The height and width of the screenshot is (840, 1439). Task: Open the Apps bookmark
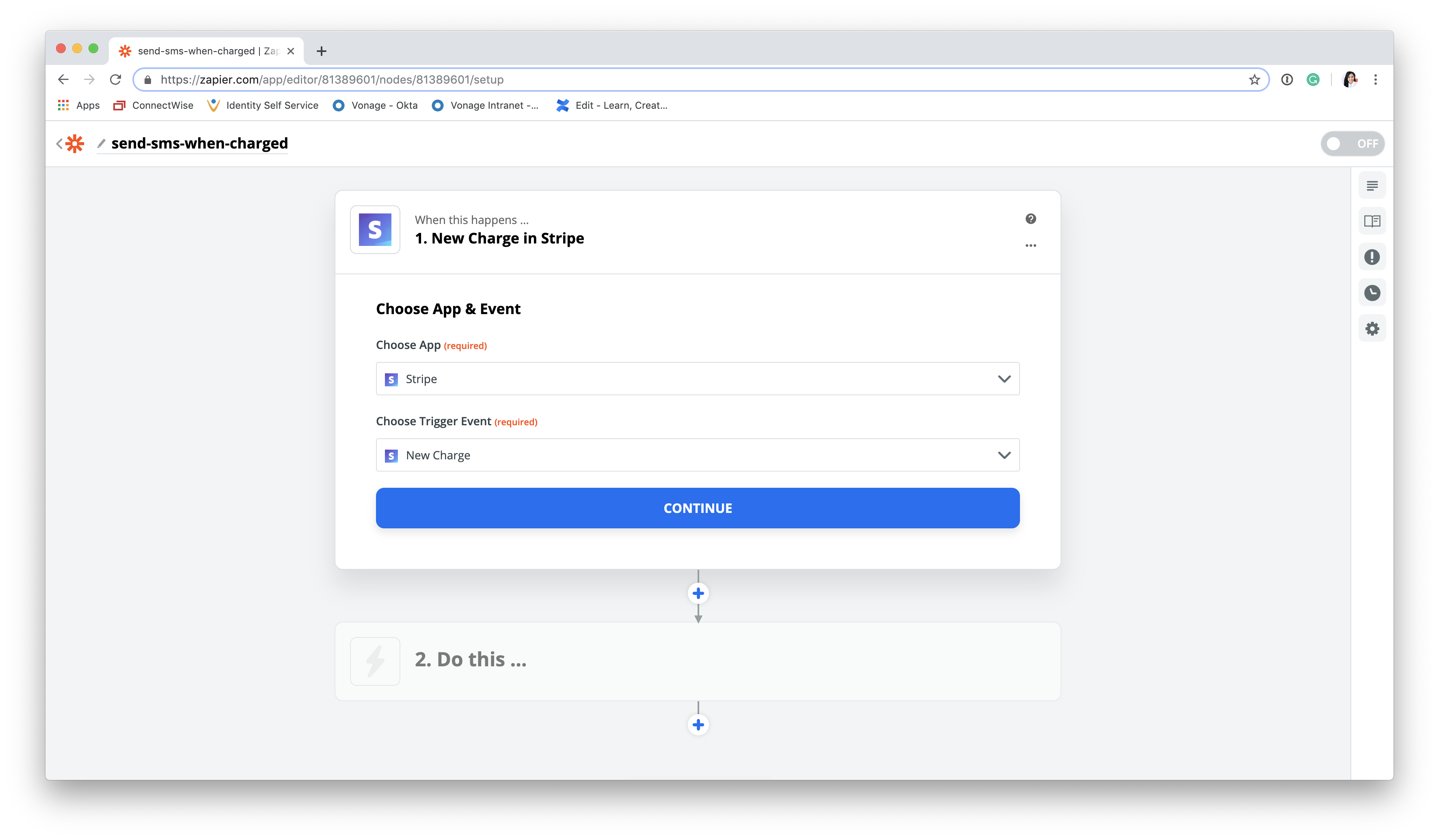tap(79, 106)
